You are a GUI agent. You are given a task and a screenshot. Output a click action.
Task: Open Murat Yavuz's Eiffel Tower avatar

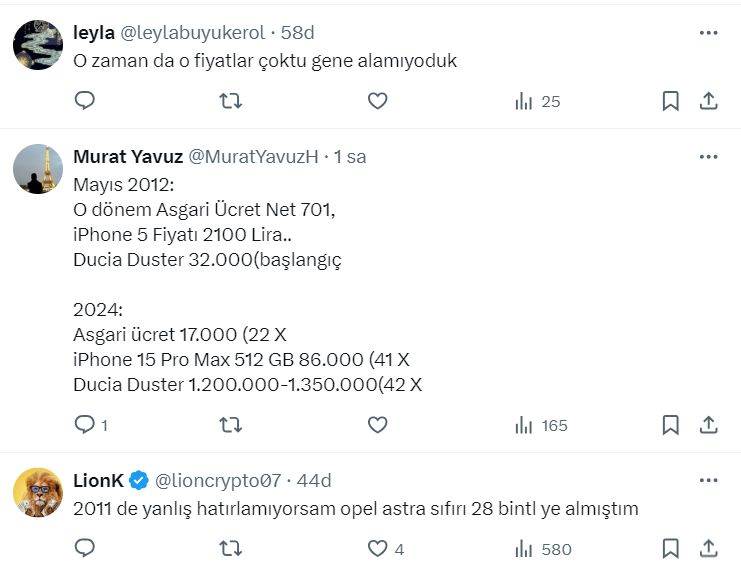click(x=40, y=170)
